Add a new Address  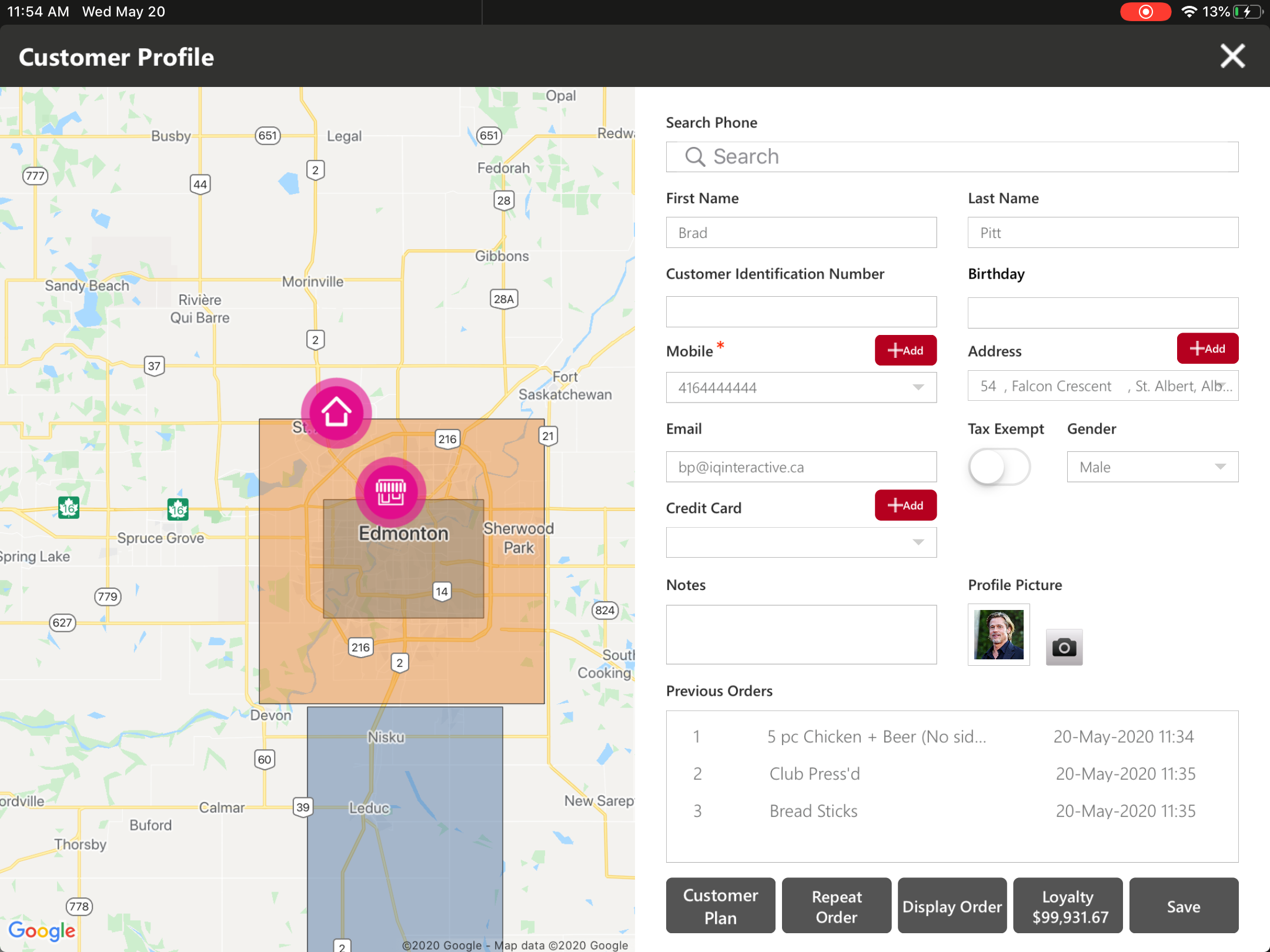click(1208, 348)
